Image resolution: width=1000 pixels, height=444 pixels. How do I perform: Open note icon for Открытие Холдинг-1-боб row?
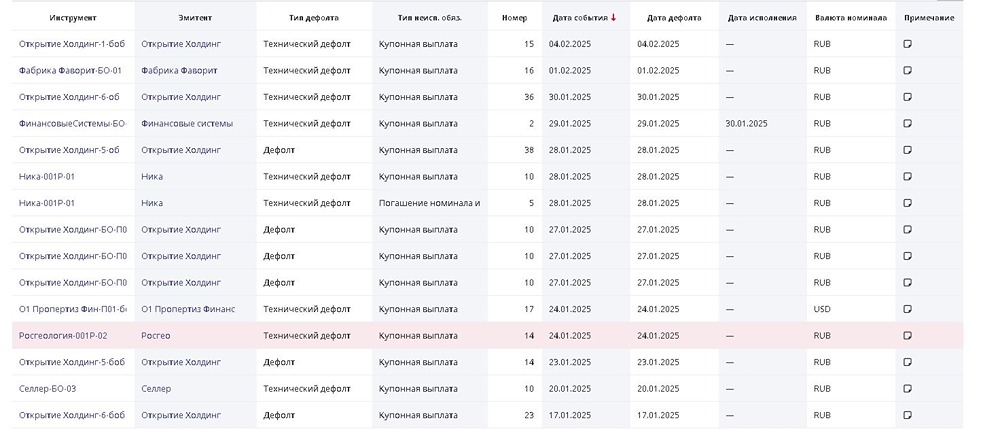(x=907, y=44)
